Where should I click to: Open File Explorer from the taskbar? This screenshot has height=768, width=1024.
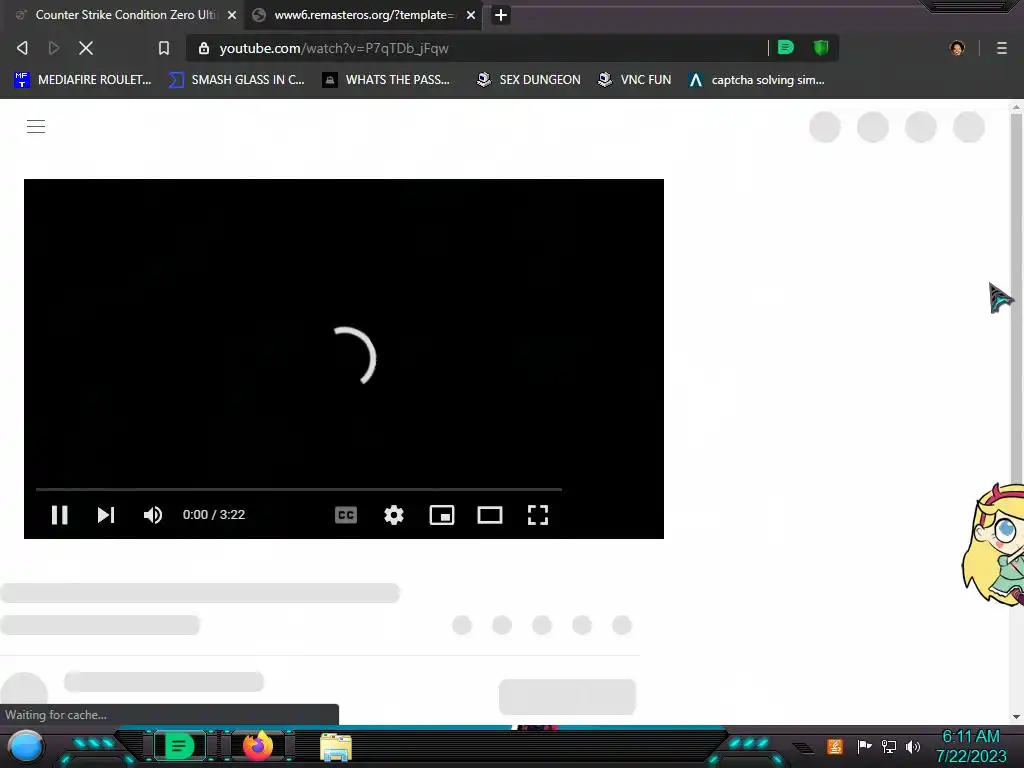click(x=336, y=747)
